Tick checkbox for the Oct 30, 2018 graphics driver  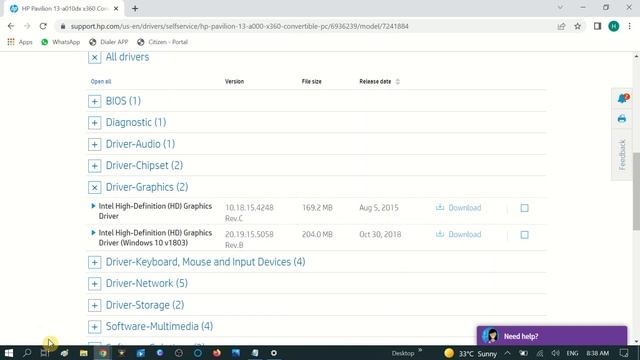(x=524, y=235)
